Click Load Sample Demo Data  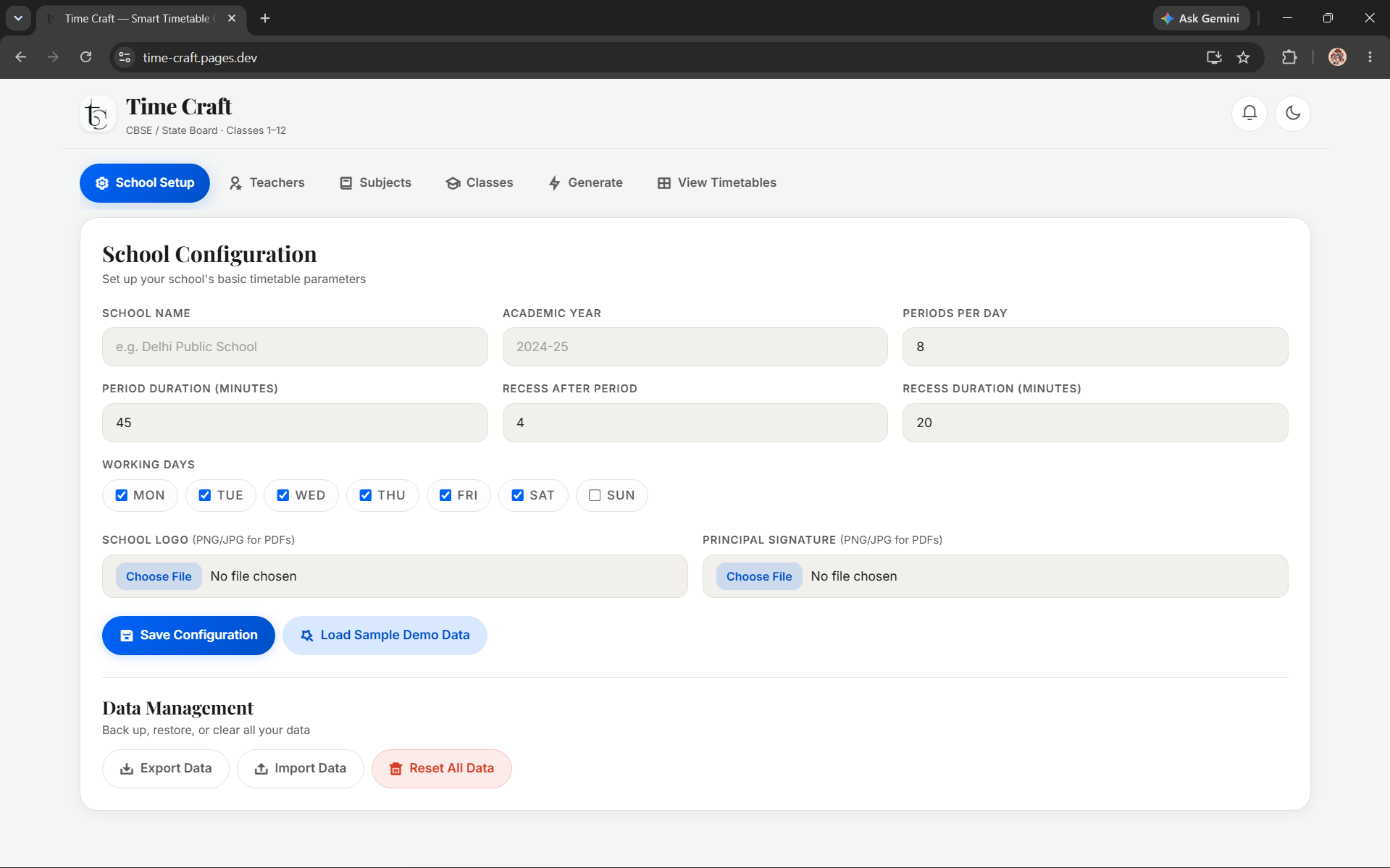[x=385, y=635]
